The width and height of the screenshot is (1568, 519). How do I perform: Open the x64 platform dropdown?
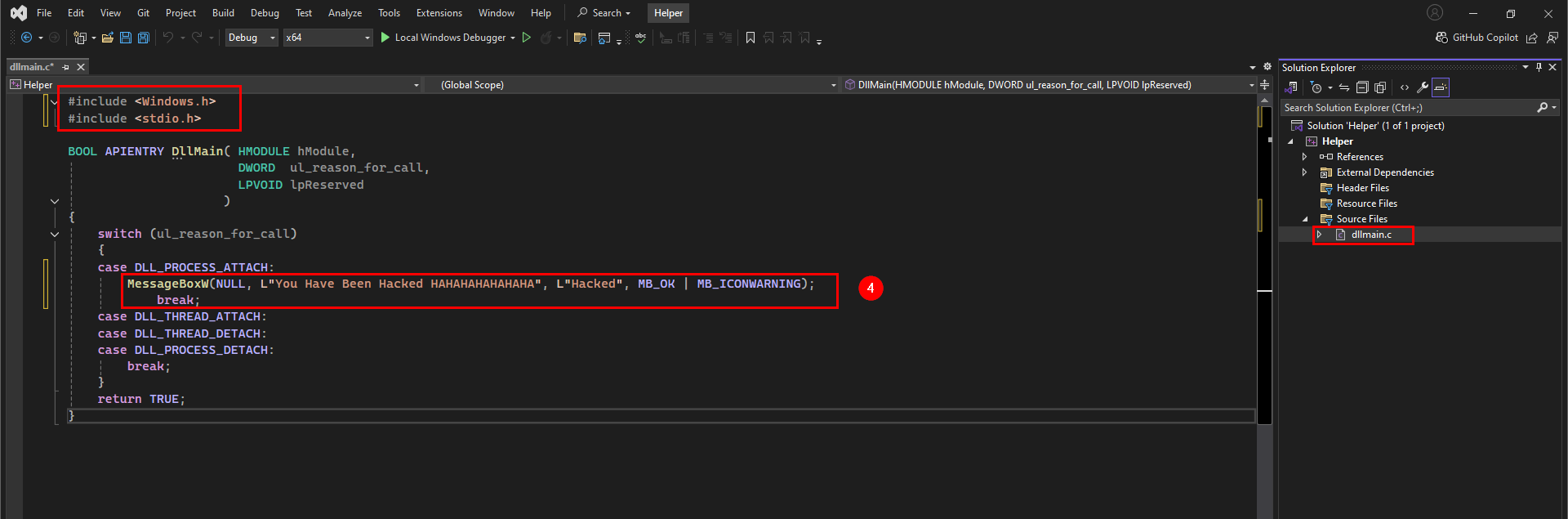click(327, 38)
